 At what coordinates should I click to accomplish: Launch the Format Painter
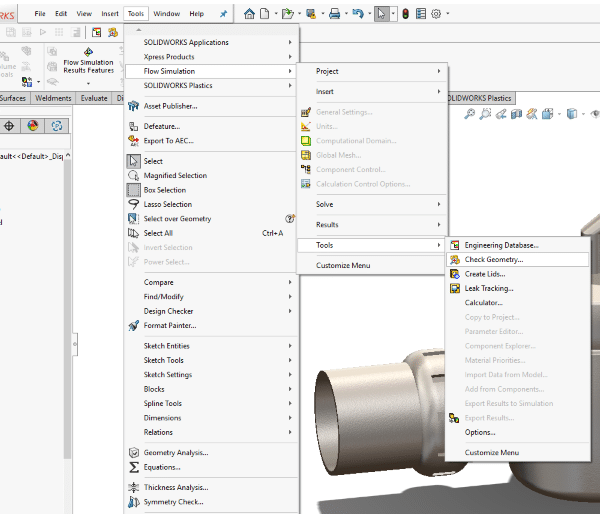coord(169,325)
